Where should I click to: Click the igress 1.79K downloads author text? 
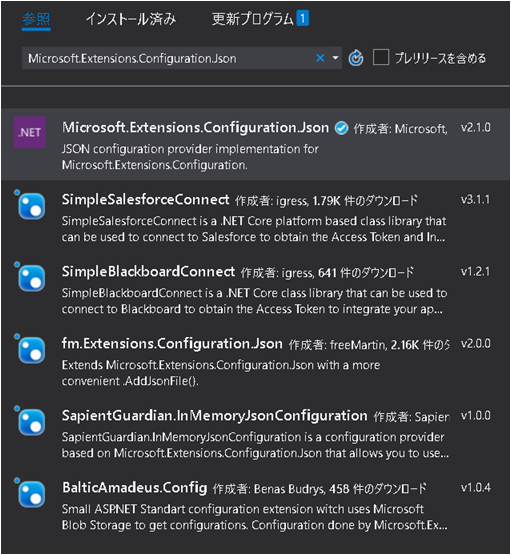click(x=326, y=201)
